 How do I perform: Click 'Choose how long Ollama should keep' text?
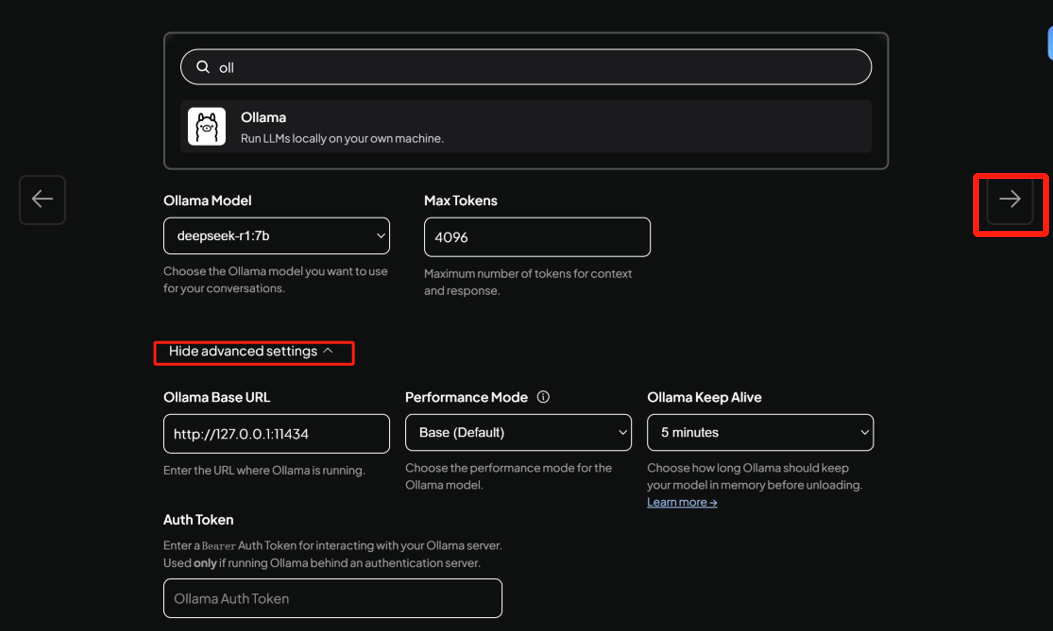(755, 476)
